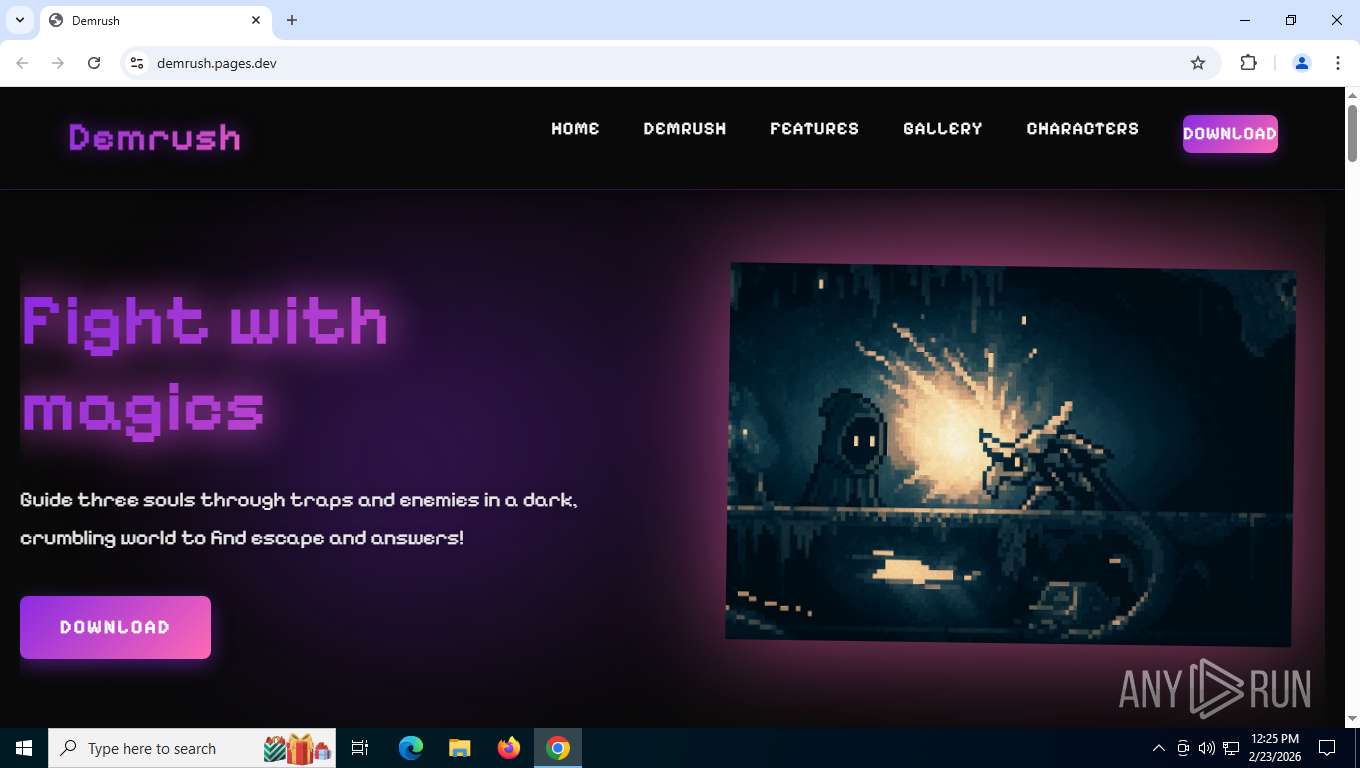Open the Chrome profile avatar
The width and height of the screenshot is (1360, 768).
click(1302, 63)
